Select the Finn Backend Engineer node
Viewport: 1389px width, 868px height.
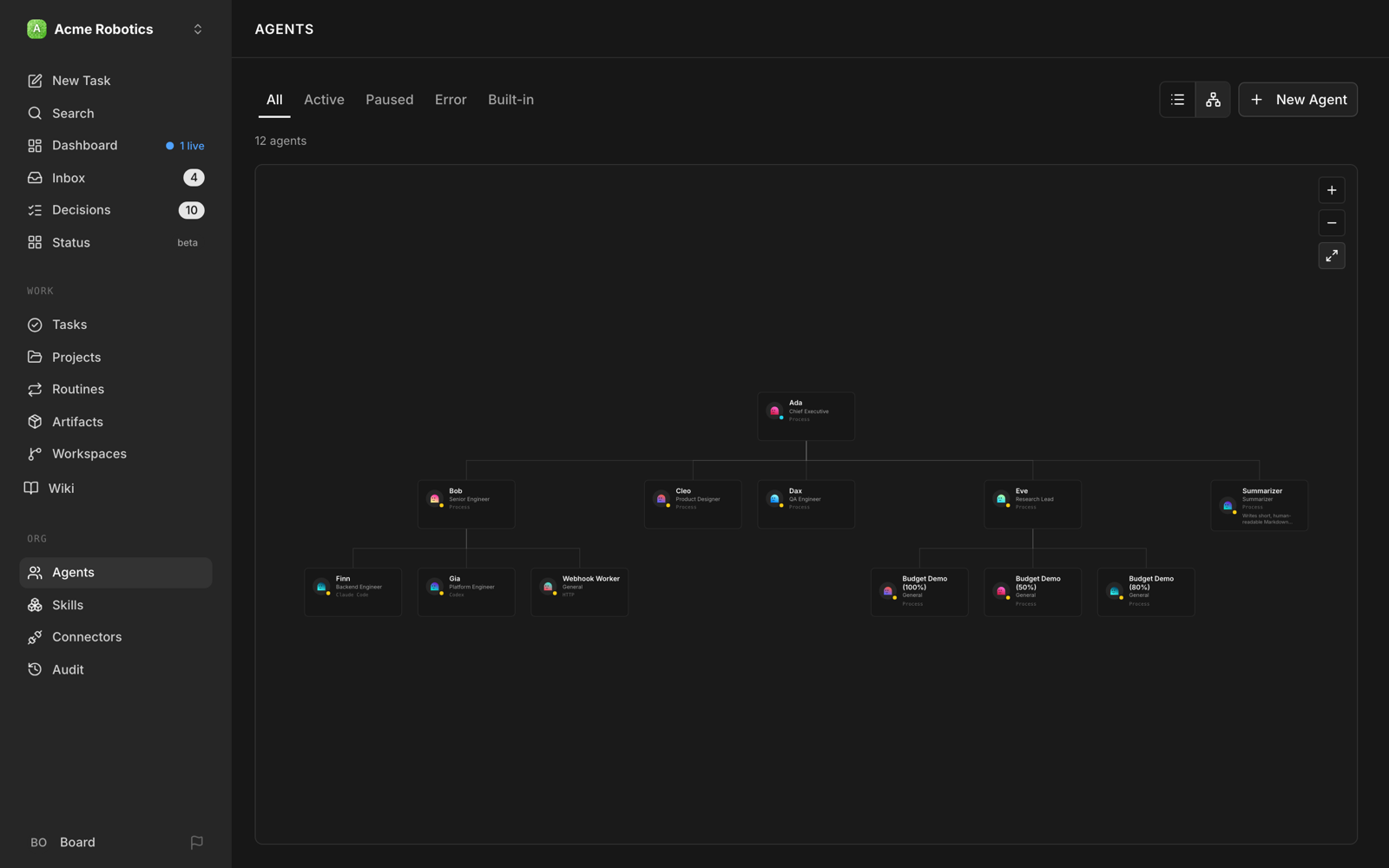click(353, 592)
